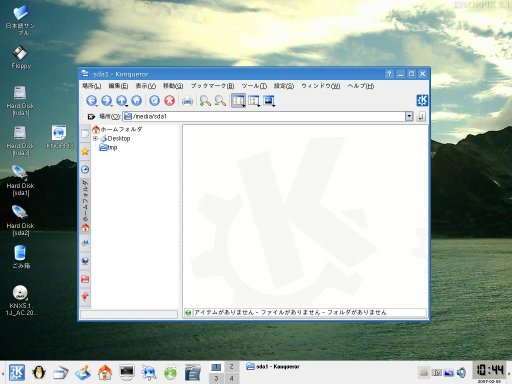Image resolution: width=512 pixels, height=384 pixels.
Task: Open the Bookmarks star sidebar tab
Action: coord(85,152)
